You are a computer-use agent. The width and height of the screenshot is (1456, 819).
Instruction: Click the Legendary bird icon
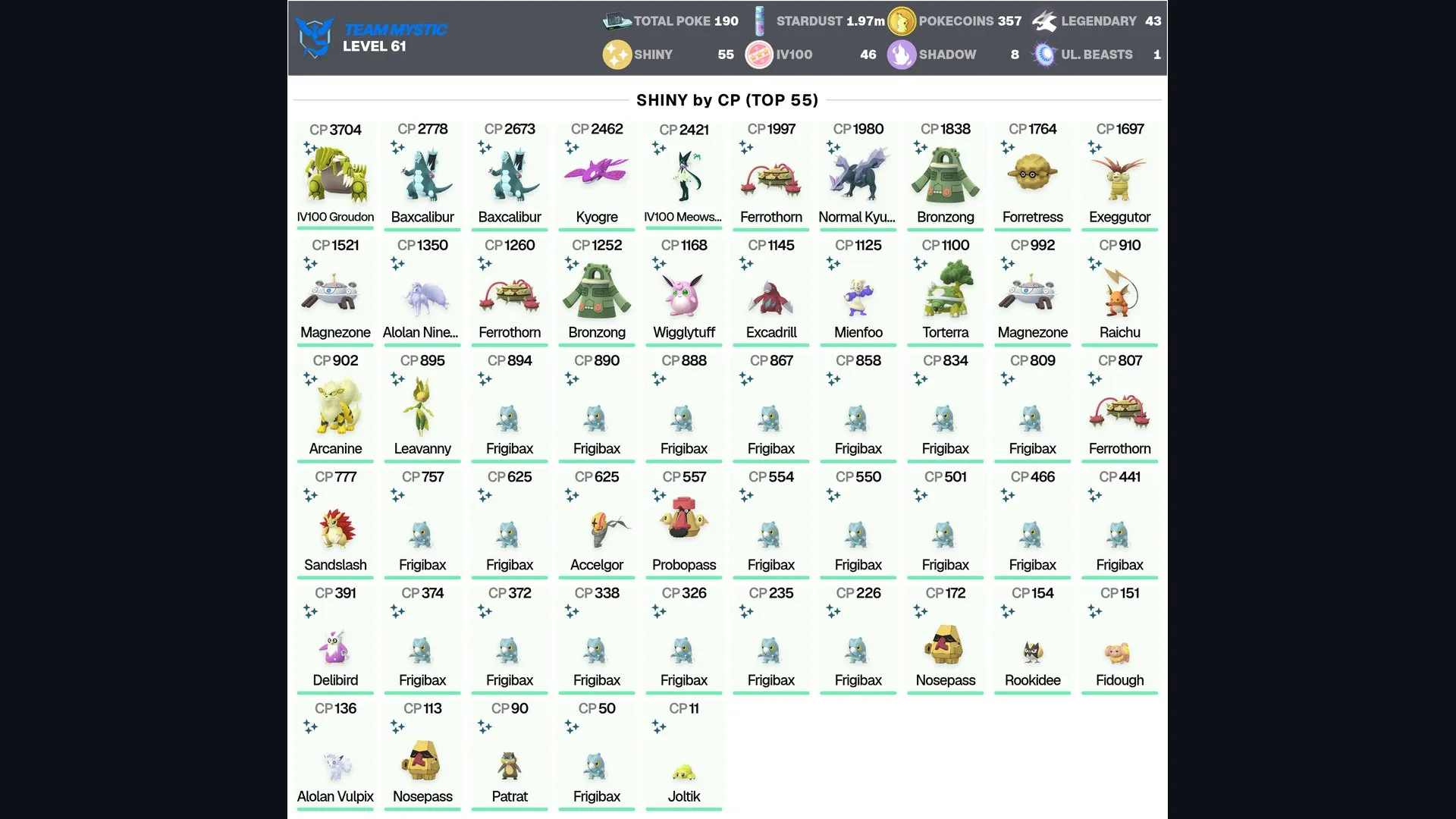[1044, 21]
